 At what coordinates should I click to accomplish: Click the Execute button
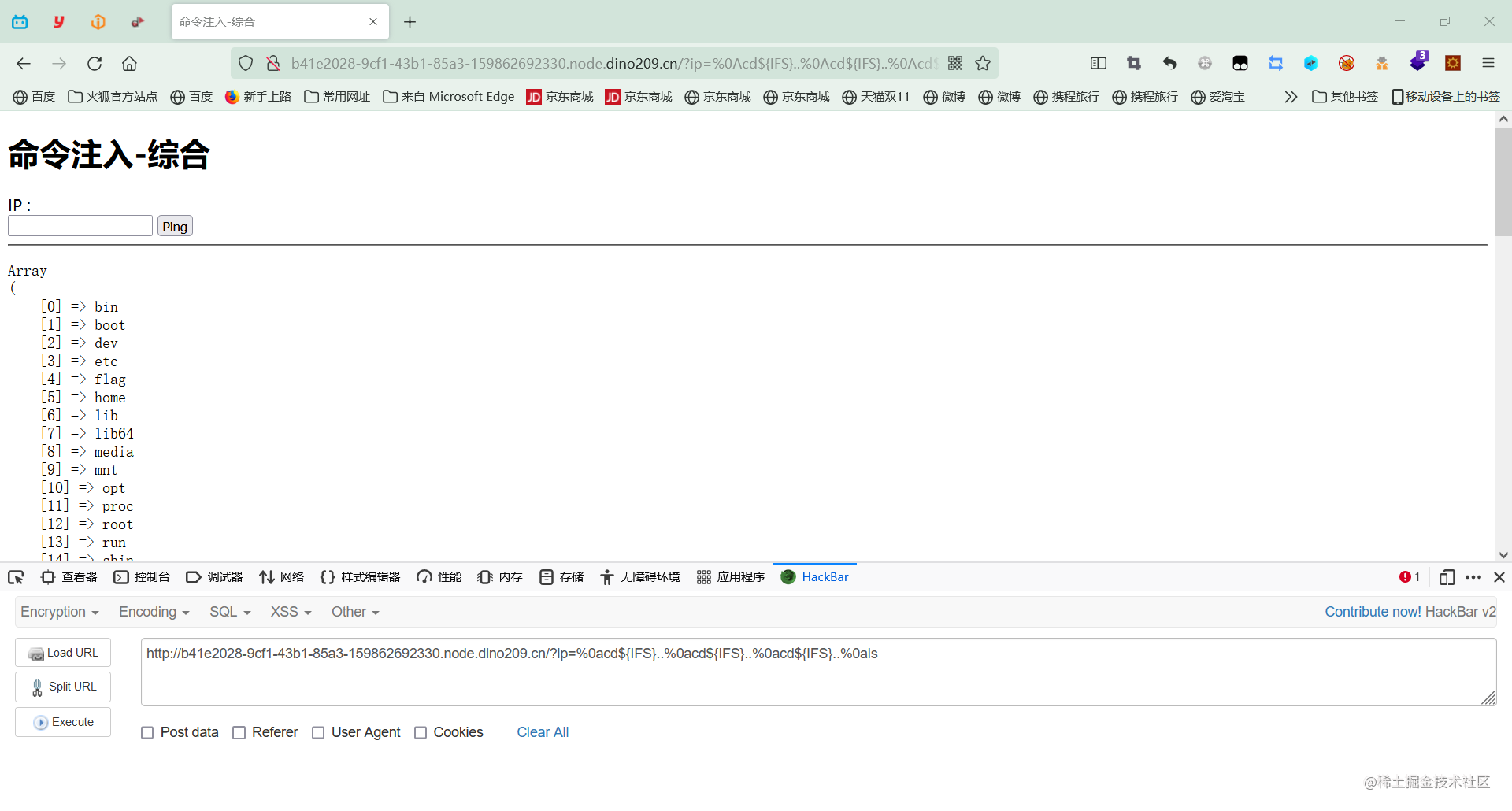coord(63,722)
